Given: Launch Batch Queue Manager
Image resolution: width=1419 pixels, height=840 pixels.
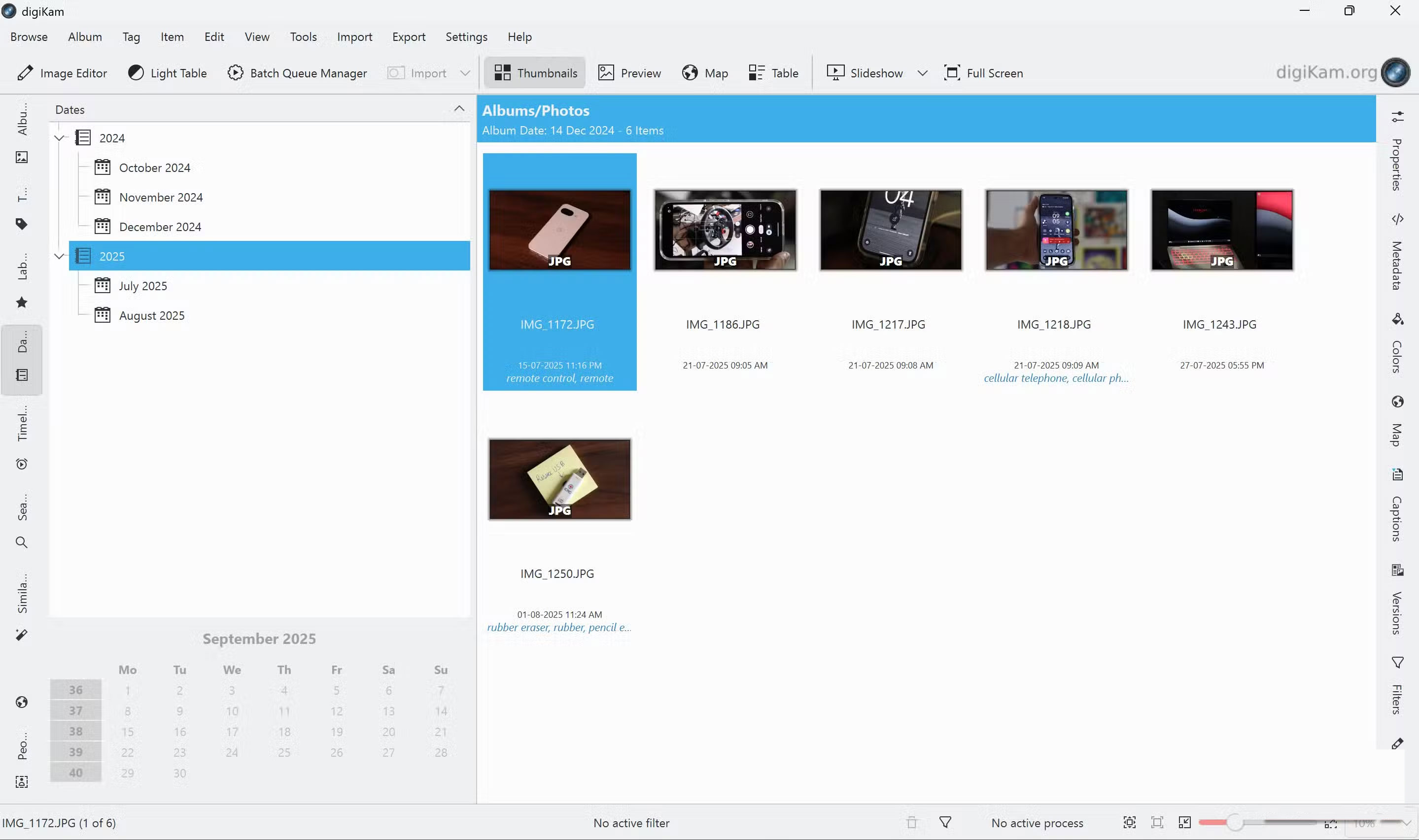Looking at the screenshot, I should (297, 73).
